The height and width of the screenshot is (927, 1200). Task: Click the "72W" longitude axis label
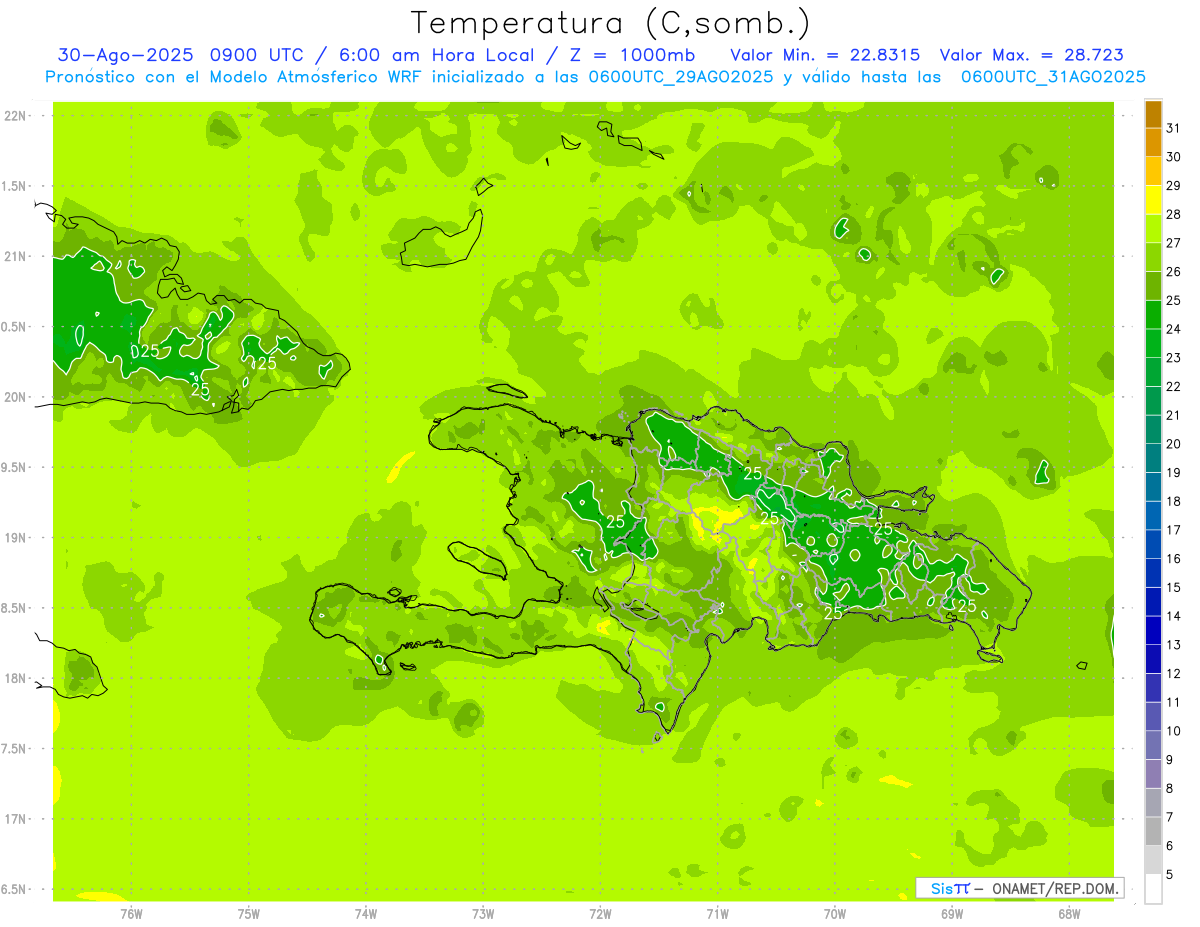[x=600, y=913]
